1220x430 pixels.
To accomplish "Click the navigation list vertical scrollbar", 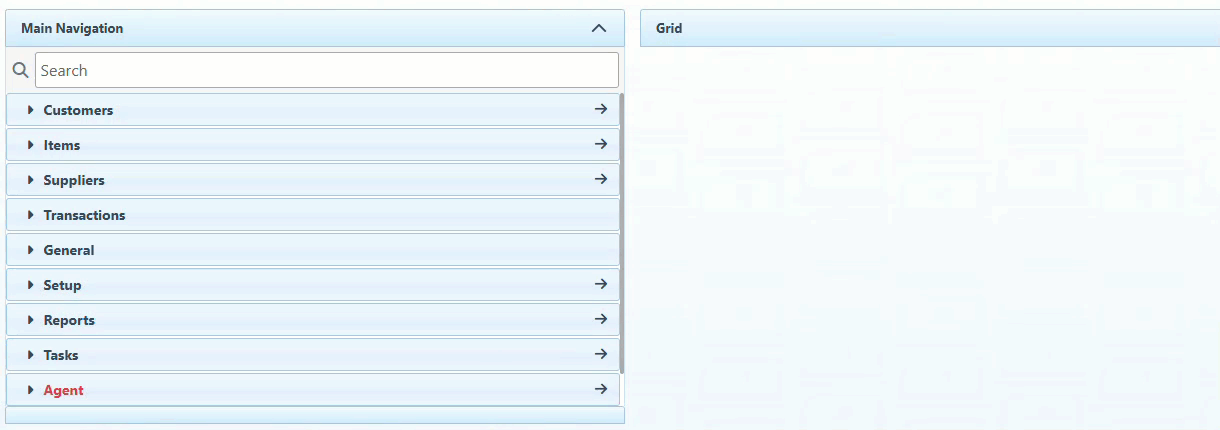I will (x=622, y=232).
